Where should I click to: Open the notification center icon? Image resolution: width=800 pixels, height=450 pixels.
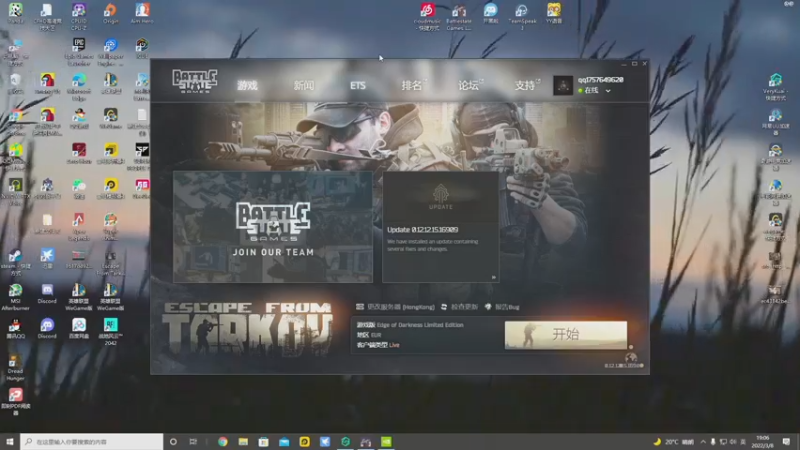786,441
